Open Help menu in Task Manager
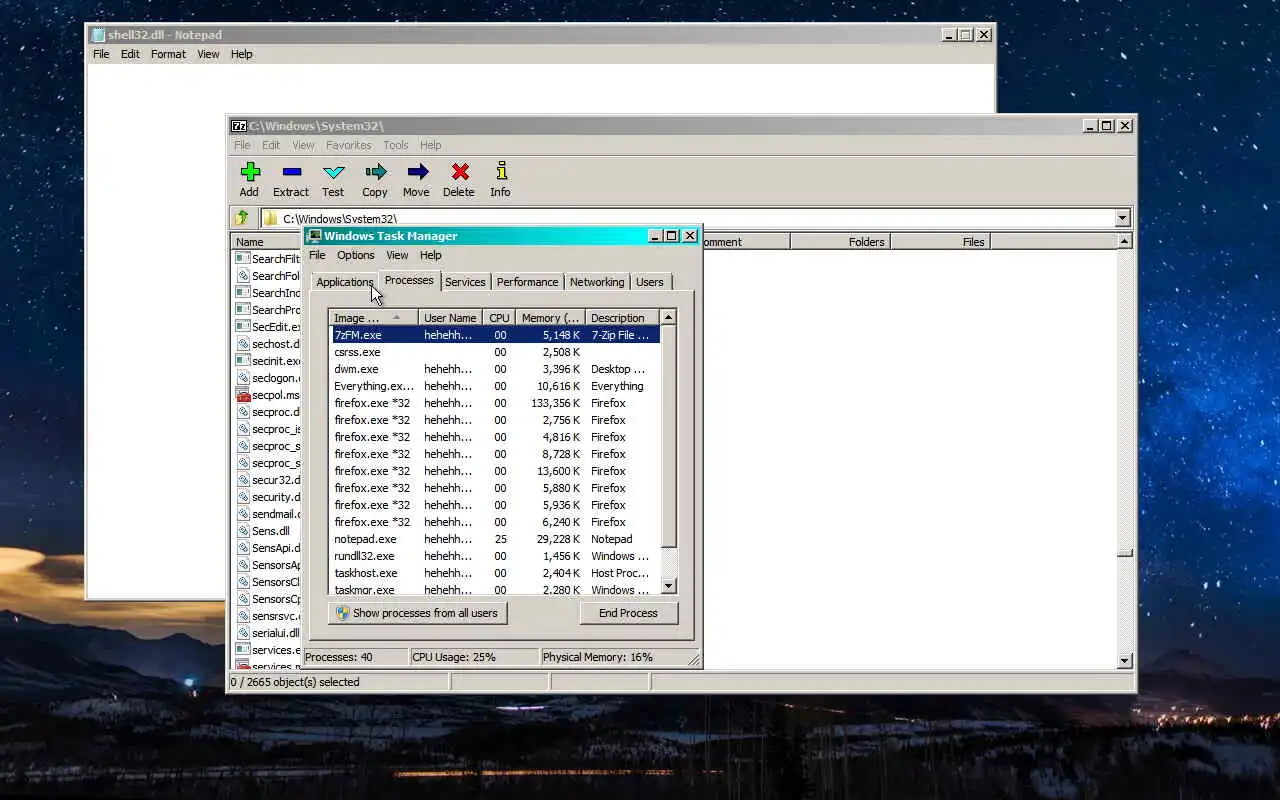Viewport: 1280px width, 800px height. click(431, 255)
